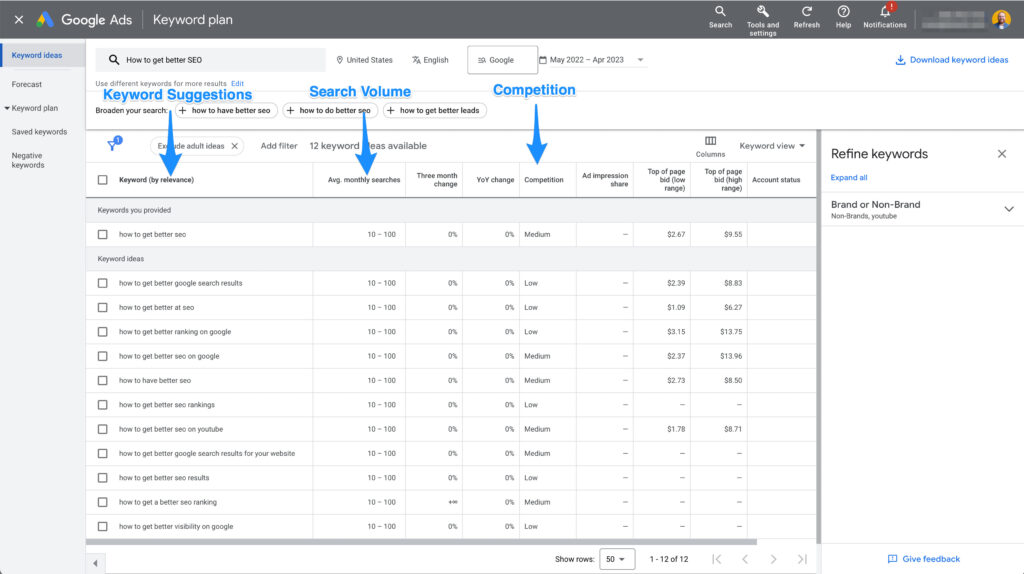The width and height of the screenshot is (1024, 574).
Task: Close the Refine keywords panel
Action: (1002, 154)
